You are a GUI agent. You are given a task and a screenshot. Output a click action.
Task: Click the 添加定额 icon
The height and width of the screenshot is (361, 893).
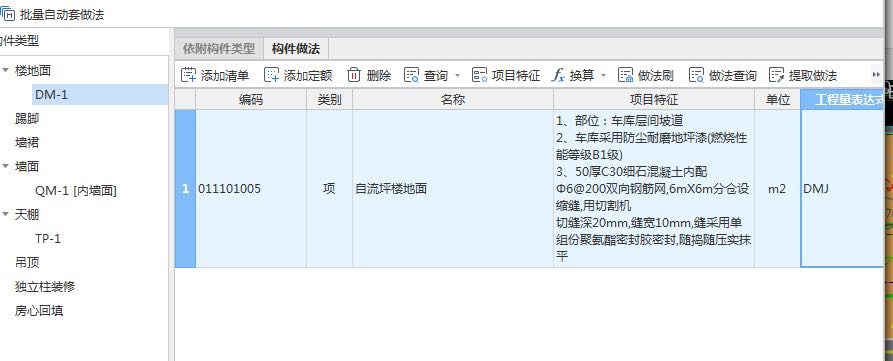[272, 75]
